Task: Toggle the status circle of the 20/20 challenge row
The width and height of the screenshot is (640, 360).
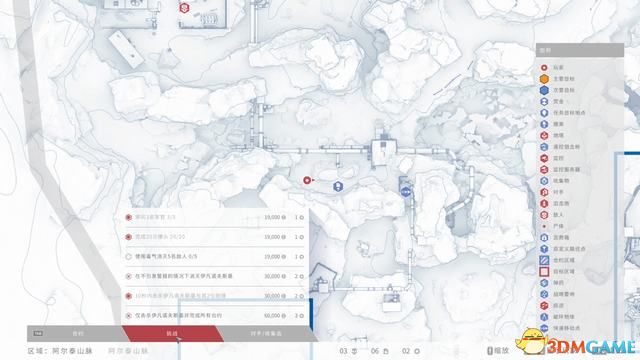Action: [129, 237]
